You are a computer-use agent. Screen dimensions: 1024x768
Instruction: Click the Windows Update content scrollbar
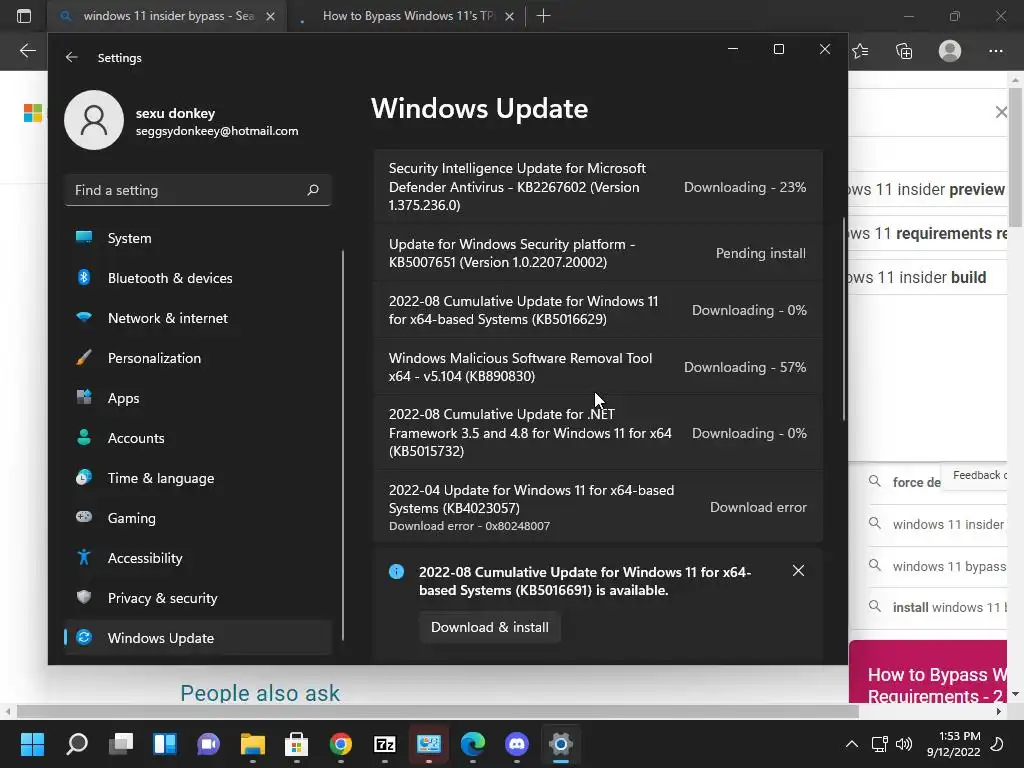(x=844, y=319)
